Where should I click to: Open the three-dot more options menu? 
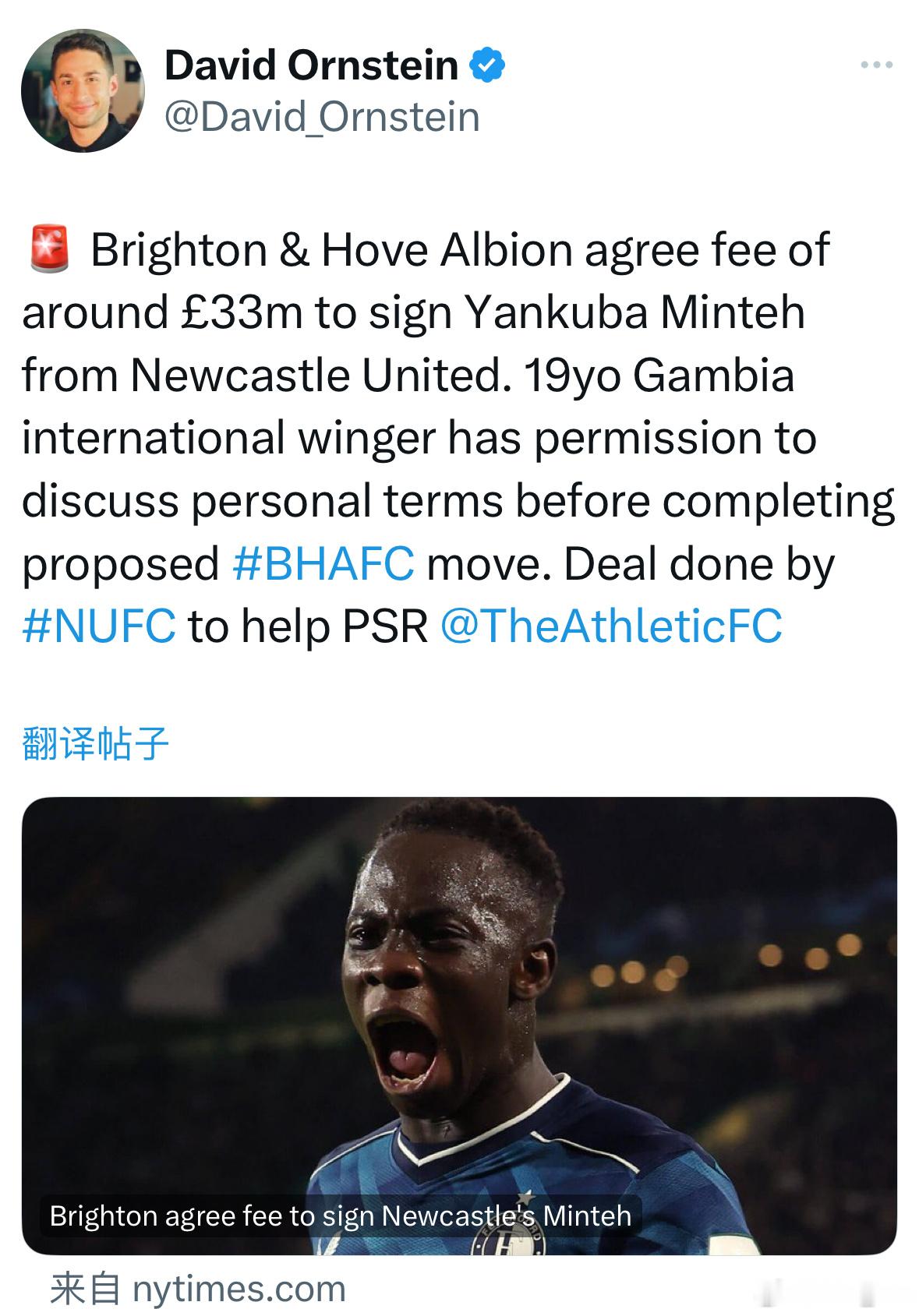click(877, 65)
